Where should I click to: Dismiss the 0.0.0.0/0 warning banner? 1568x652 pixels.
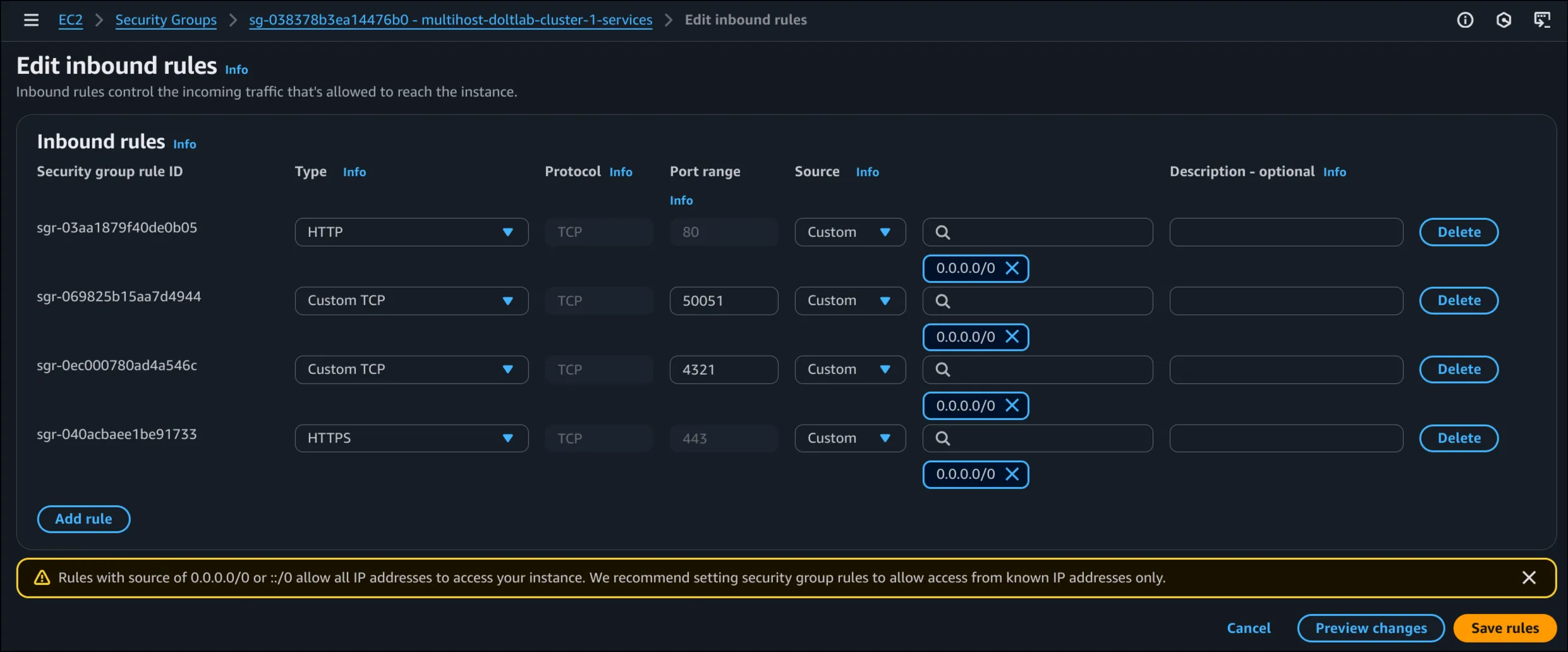click(x=1529, y=577)
